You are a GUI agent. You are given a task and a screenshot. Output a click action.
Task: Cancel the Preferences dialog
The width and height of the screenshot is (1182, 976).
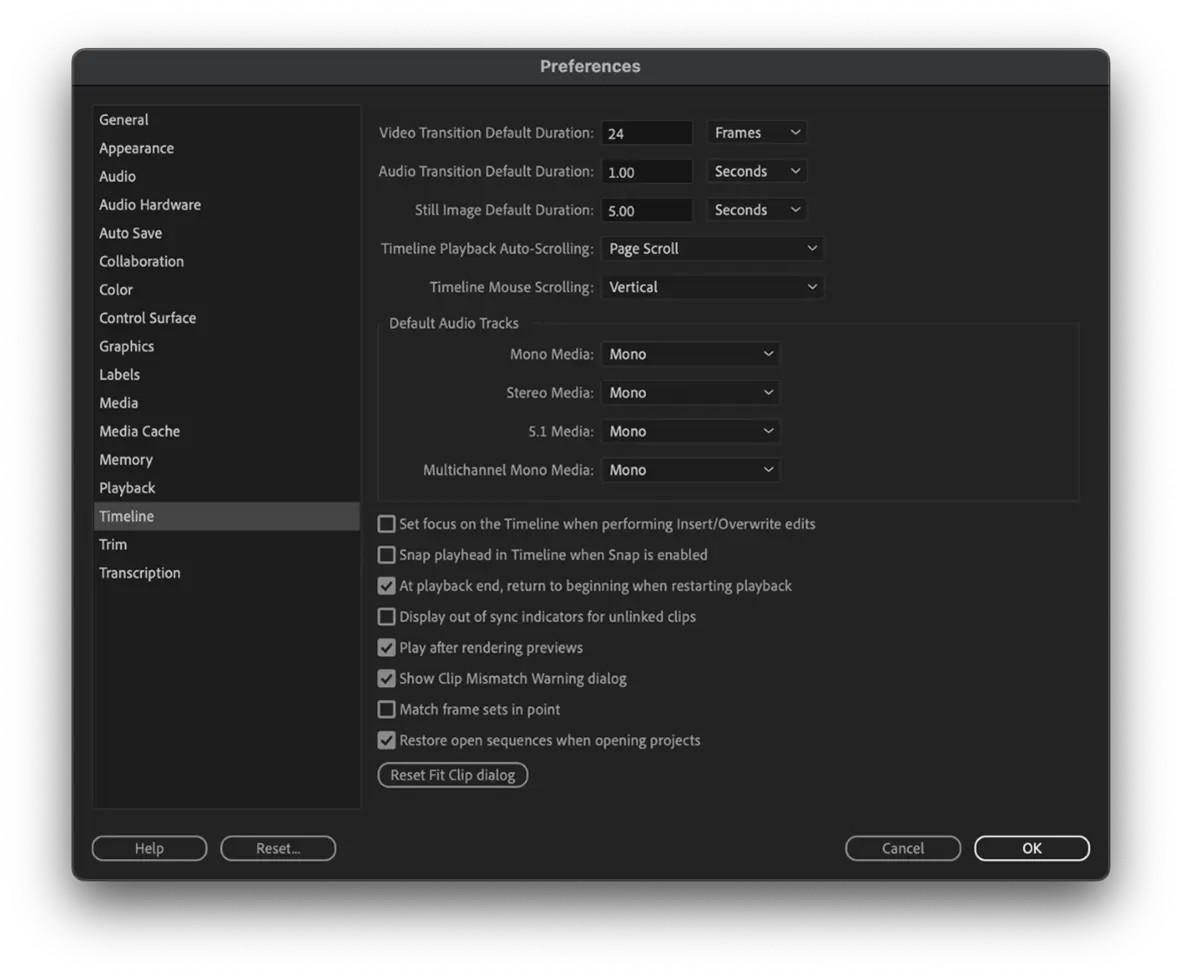click(902, 848)
